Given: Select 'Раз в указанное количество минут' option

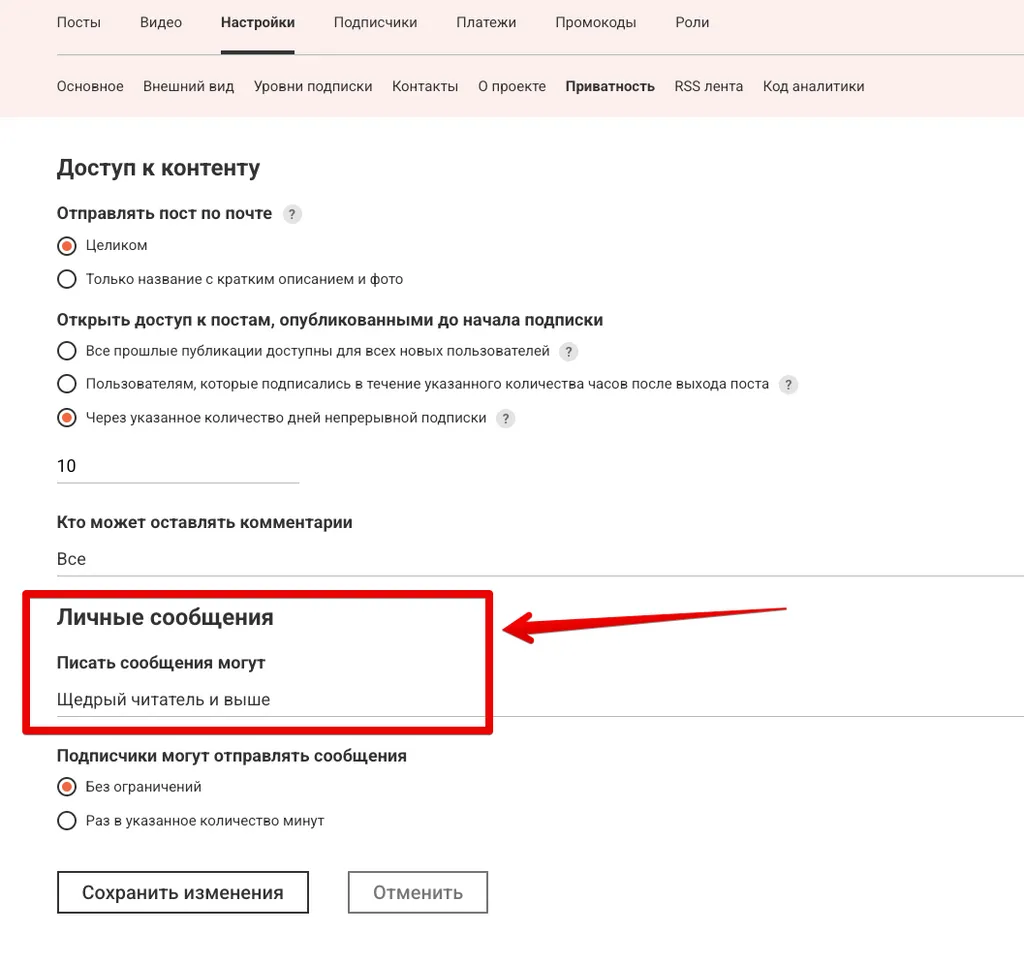Looking at the screenshot, I should (67, 821).
